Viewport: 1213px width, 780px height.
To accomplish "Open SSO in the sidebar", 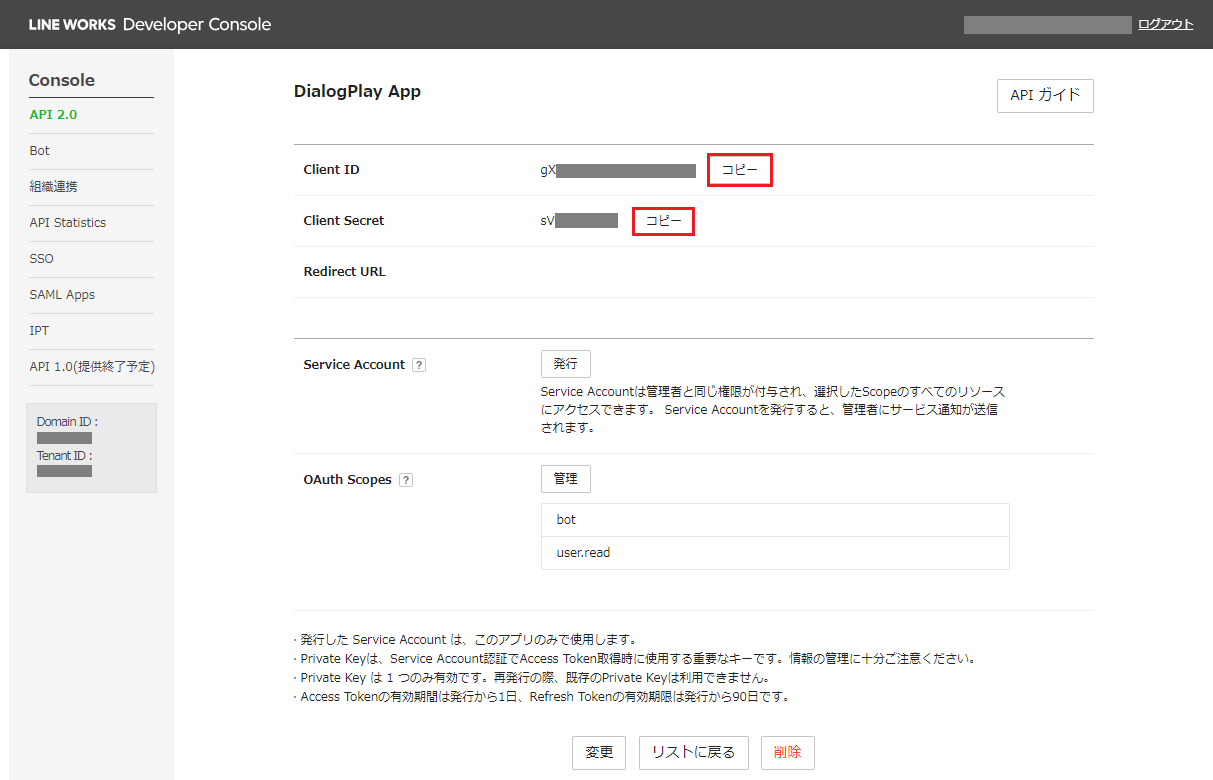I will pyautogui.click(x=42, y=259).
